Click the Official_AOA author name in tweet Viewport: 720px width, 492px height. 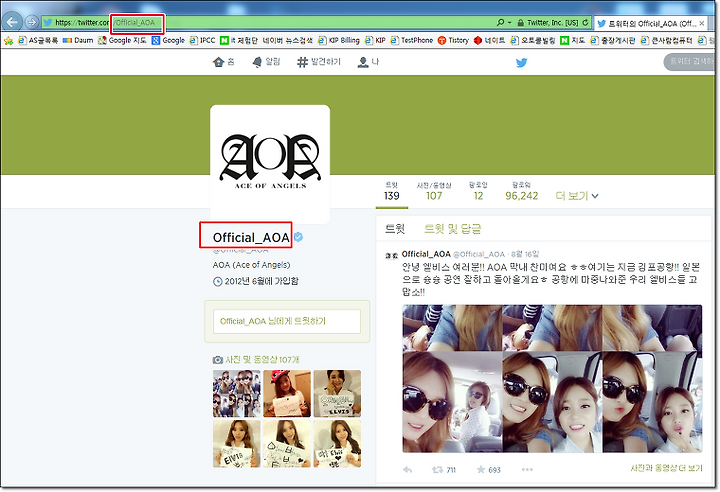pyautogui.click(x=426, y=254)
